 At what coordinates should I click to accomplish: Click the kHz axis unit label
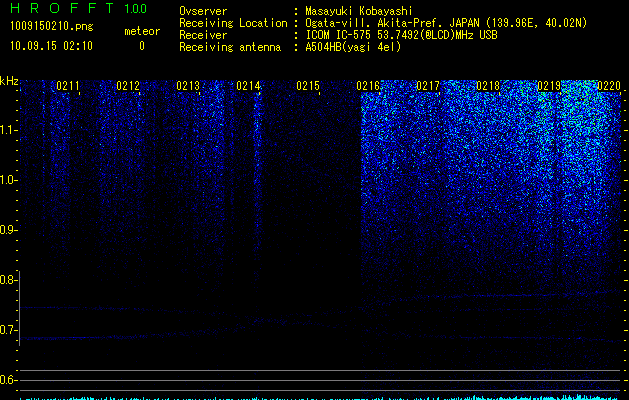(9, 81)
